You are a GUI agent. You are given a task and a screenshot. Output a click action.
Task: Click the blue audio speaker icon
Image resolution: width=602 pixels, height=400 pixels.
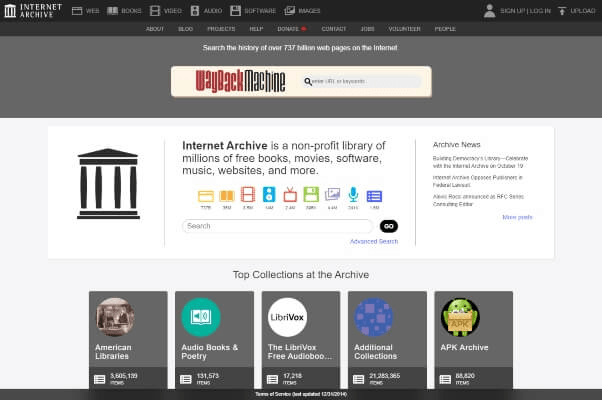(269, 195)
